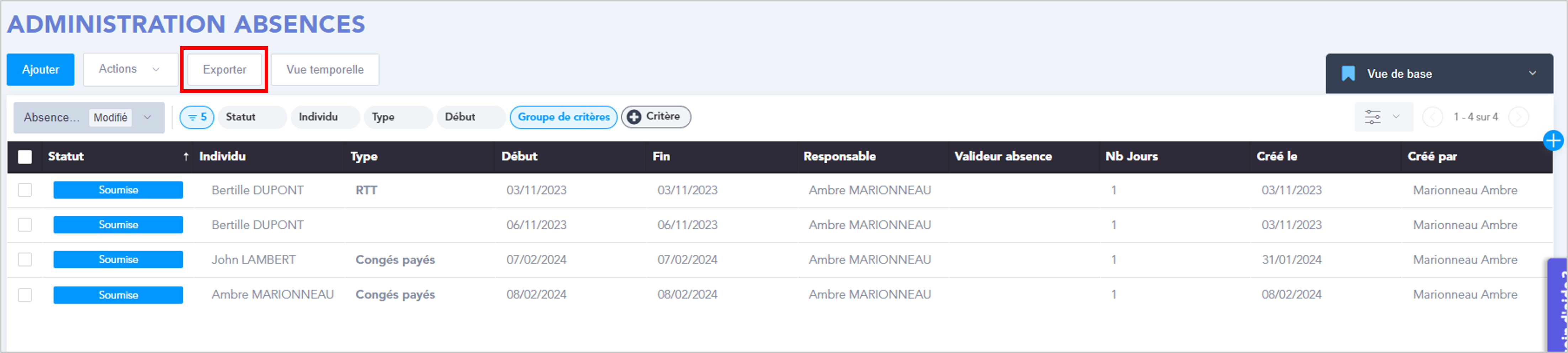Click the blue plus circle icon at table edge

1553,140
